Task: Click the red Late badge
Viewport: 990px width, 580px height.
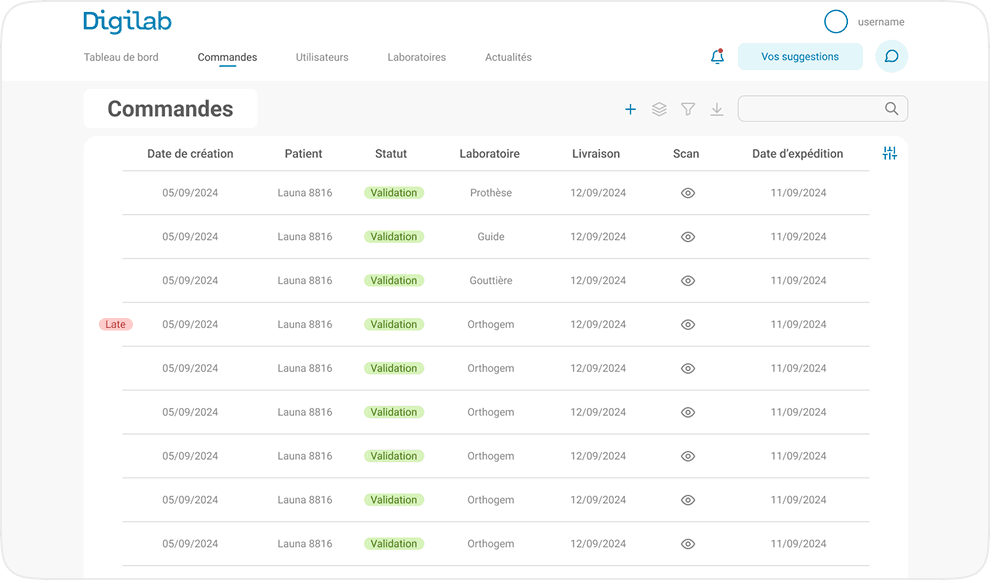Action: click(x=116, y=324)
